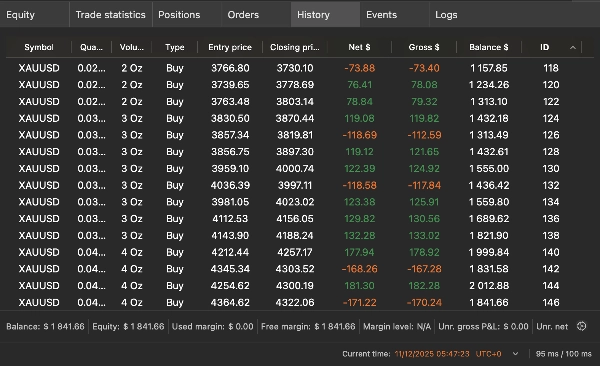Expand the UTC+0 timezone dropdown
The height and width of the screenshot is (366, 600).
pyautogui.click(x=515, y=354)
